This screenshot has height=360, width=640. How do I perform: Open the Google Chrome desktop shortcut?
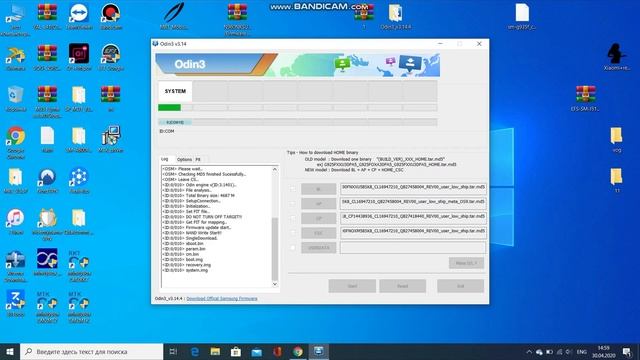pos(16,142)
